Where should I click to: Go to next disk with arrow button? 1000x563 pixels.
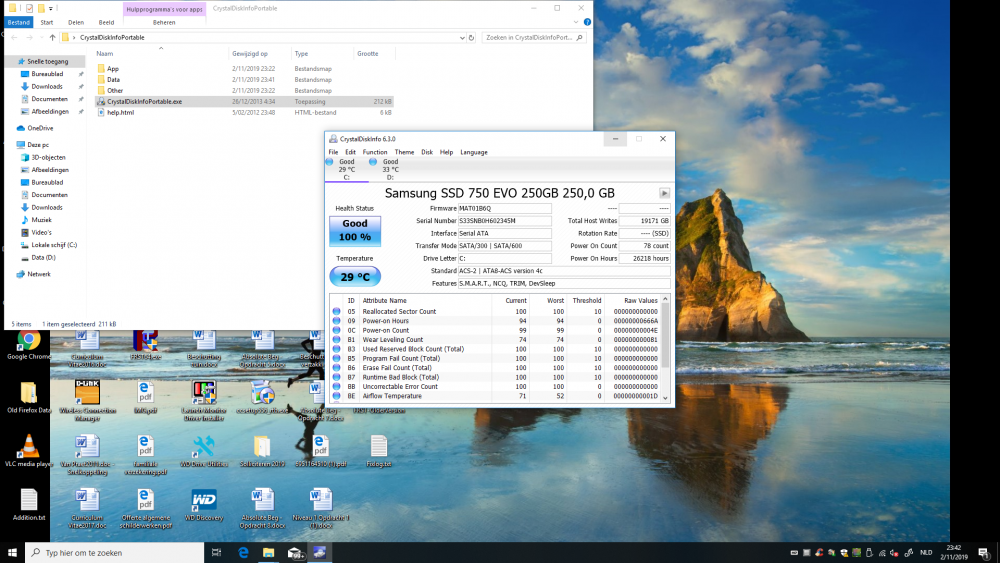pyautogui.click(x=664, y=193)
